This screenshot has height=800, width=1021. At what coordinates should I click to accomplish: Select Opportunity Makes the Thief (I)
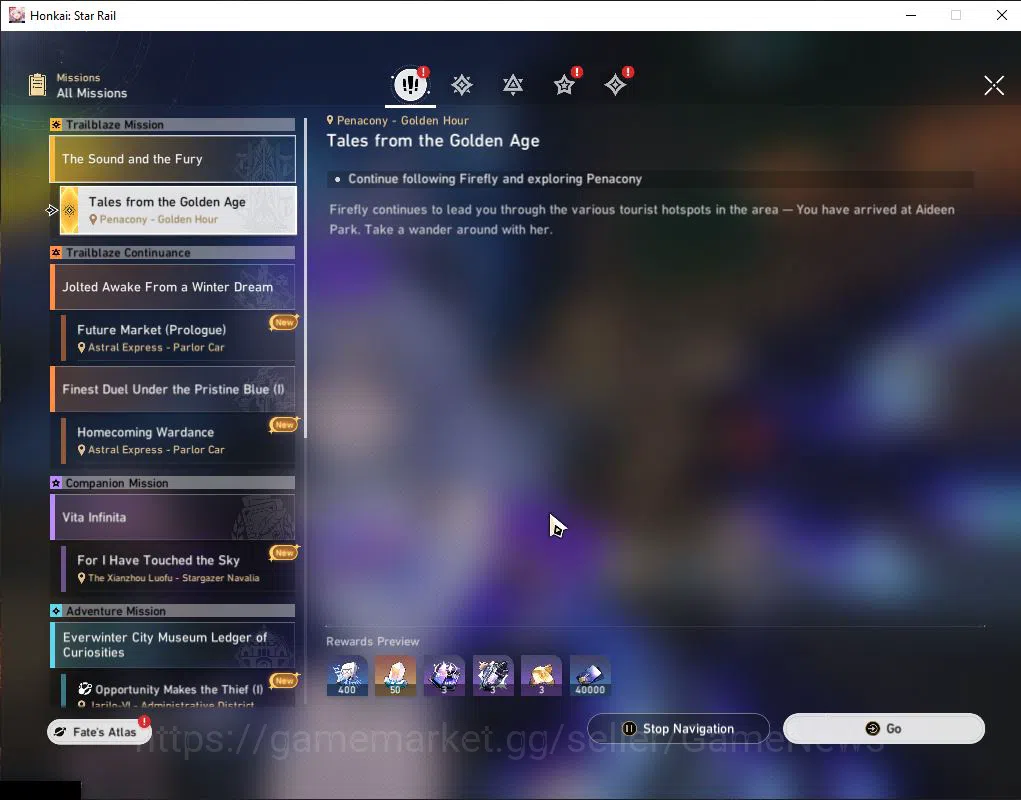pyautogui.click(x=178, y=691)
